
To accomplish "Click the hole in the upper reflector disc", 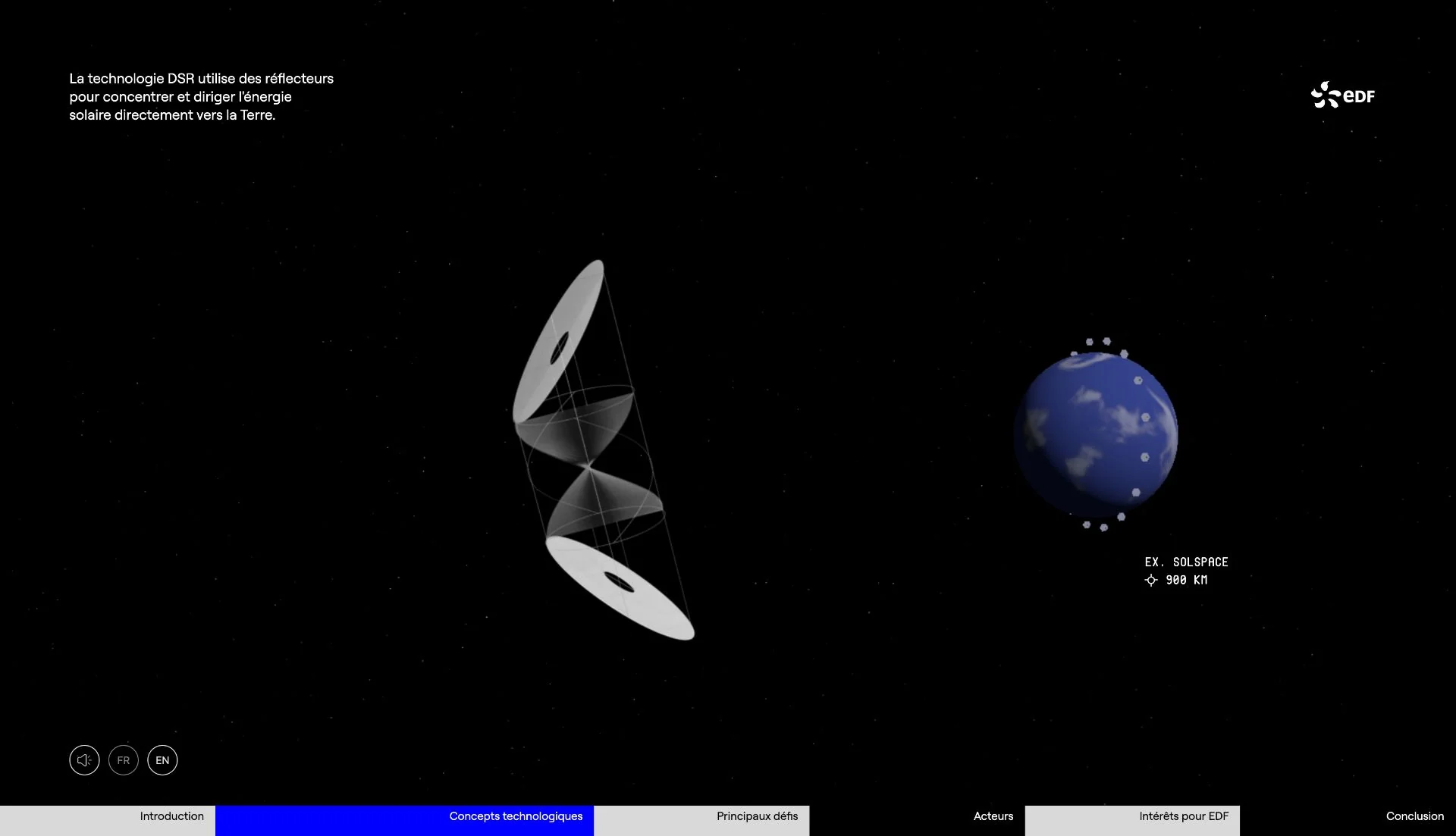I will pos(559,348).
